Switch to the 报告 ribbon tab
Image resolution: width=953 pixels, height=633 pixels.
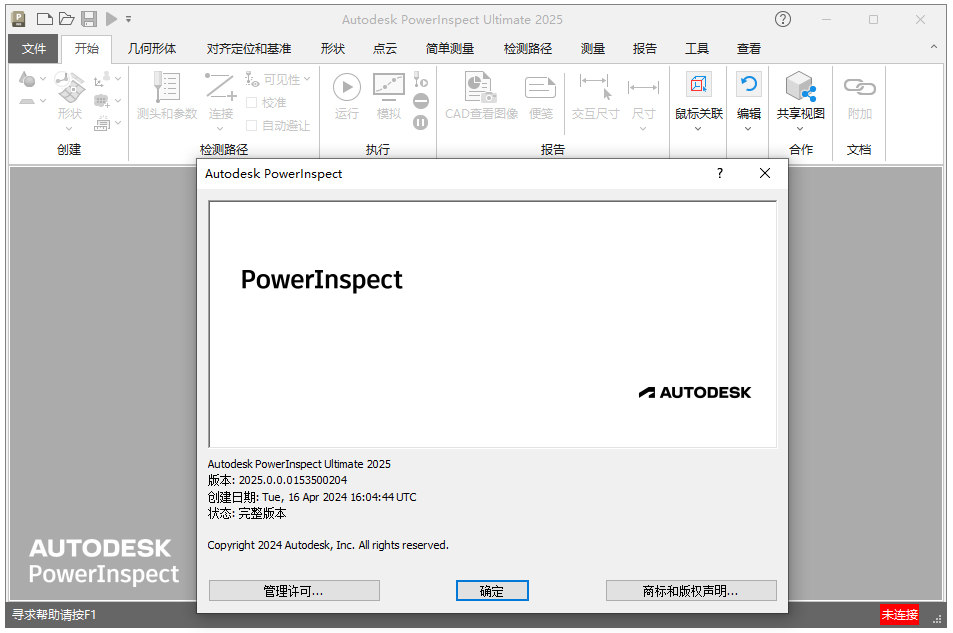pyautogui.click(x=644, y=49)
